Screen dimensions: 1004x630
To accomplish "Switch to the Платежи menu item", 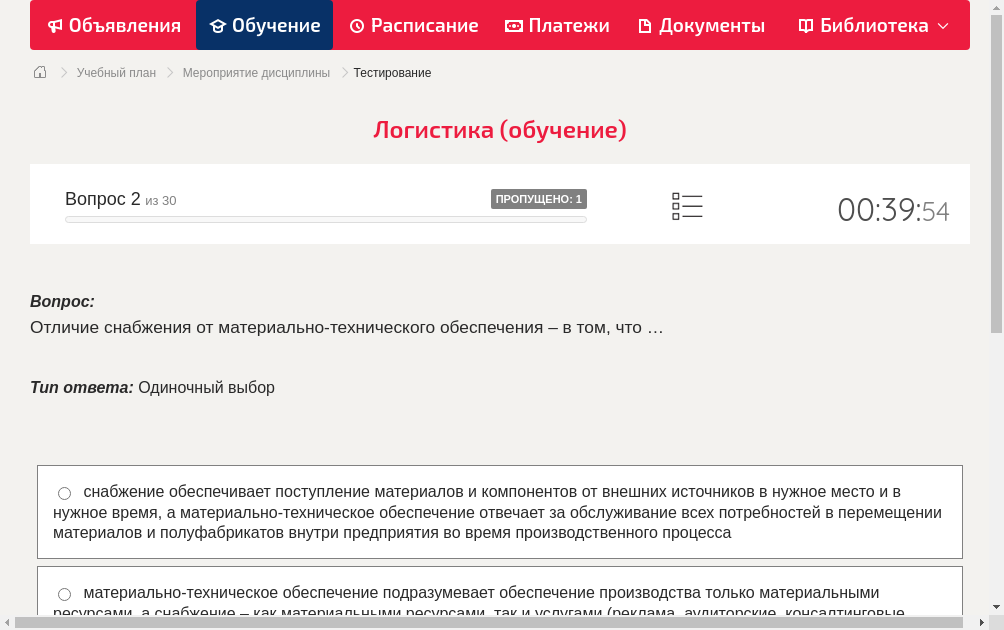I will (557, 25).
